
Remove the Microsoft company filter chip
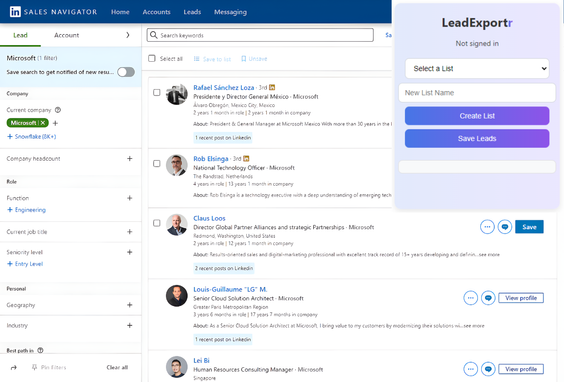tap(43, 123)
